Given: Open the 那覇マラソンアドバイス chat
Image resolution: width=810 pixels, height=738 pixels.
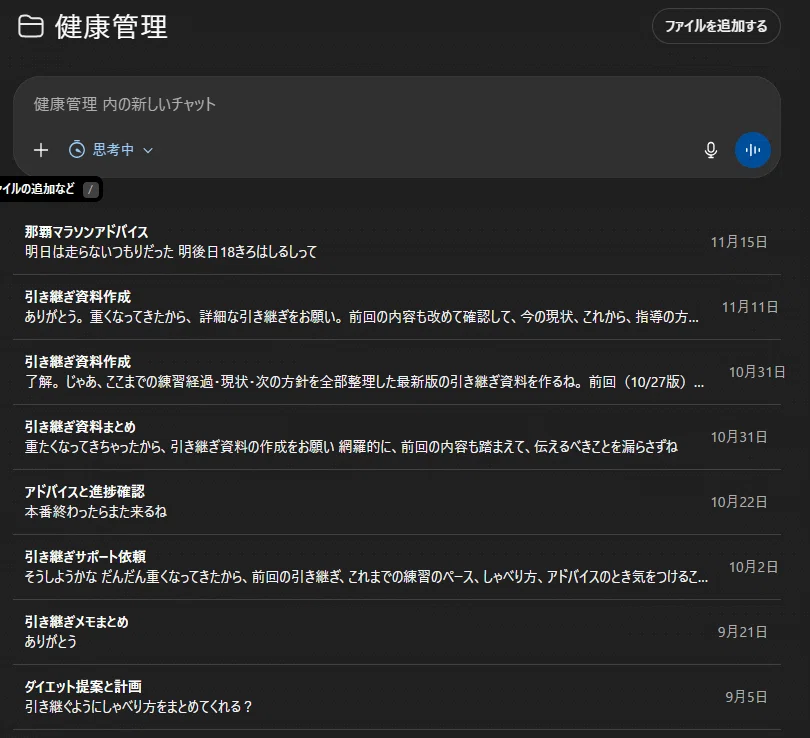Looking at the screenshot, I should click(x=396, y=242).
